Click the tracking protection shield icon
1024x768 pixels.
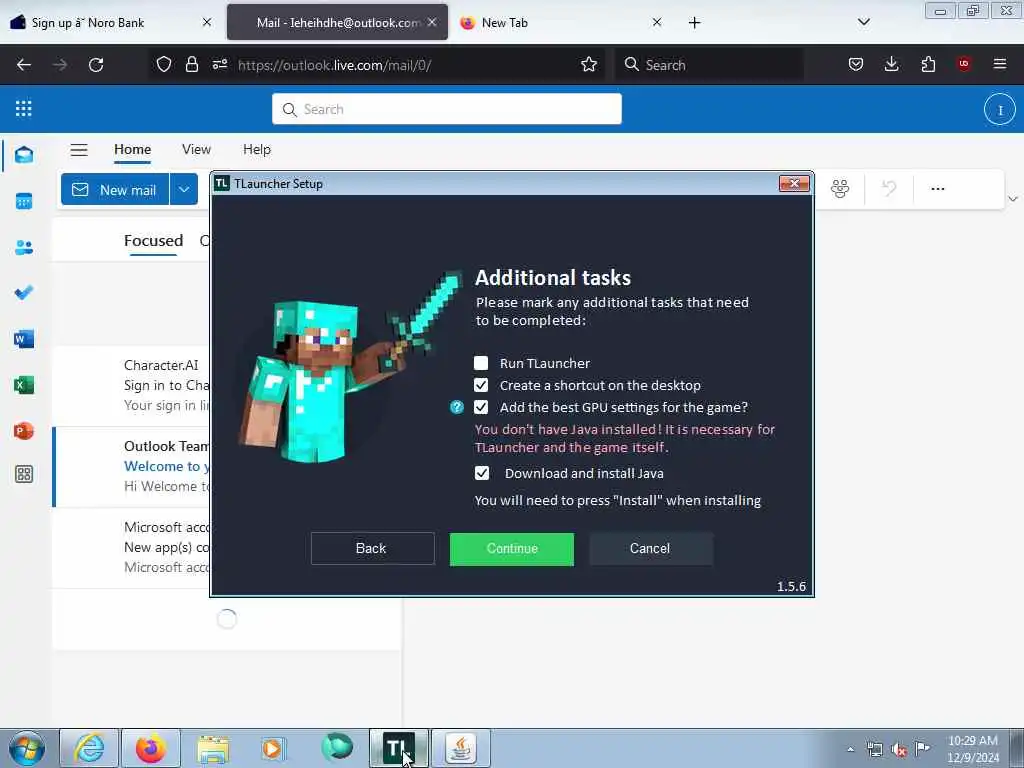(164, 65)
